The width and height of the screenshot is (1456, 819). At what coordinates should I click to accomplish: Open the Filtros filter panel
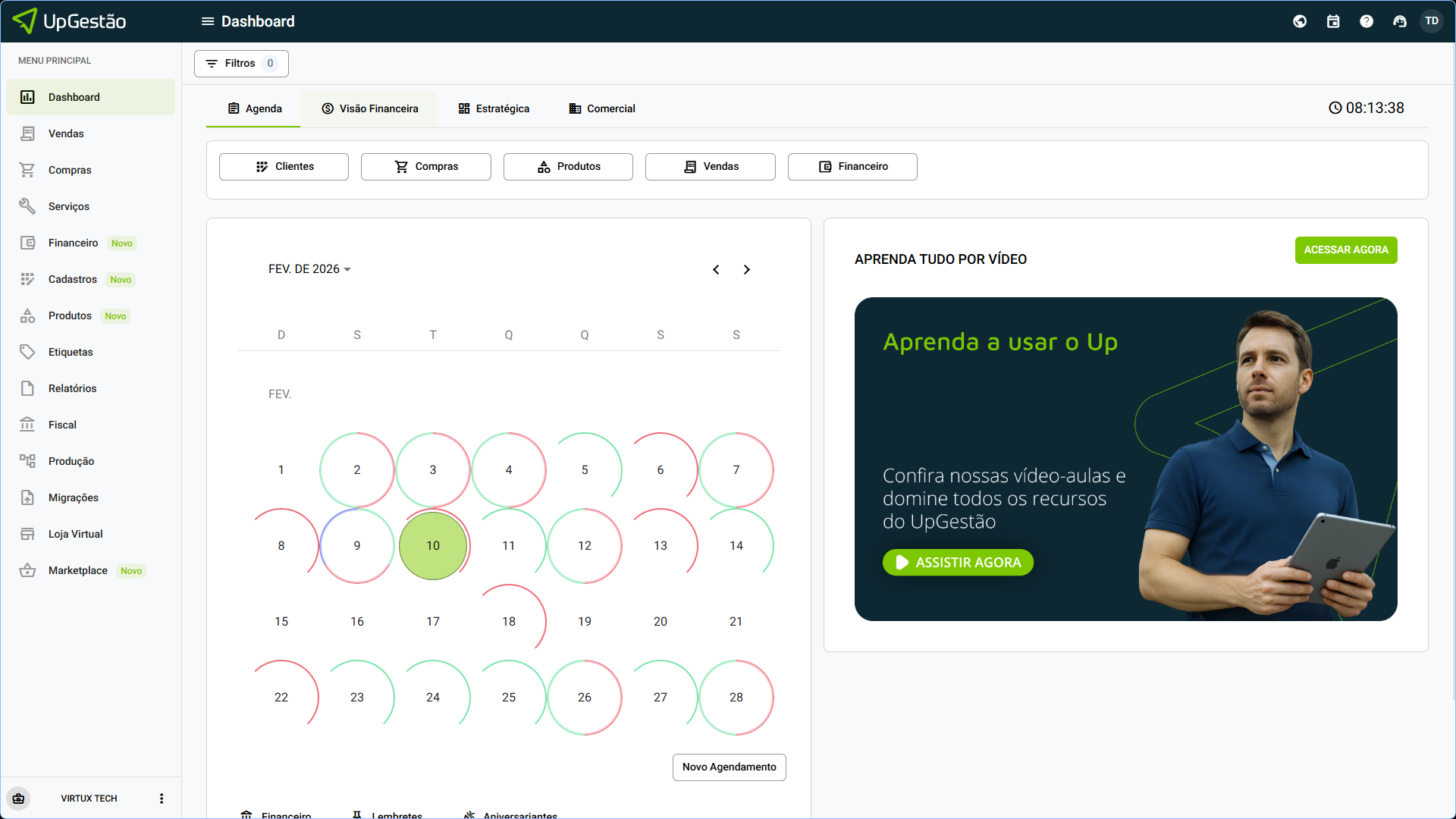point(240,64)
